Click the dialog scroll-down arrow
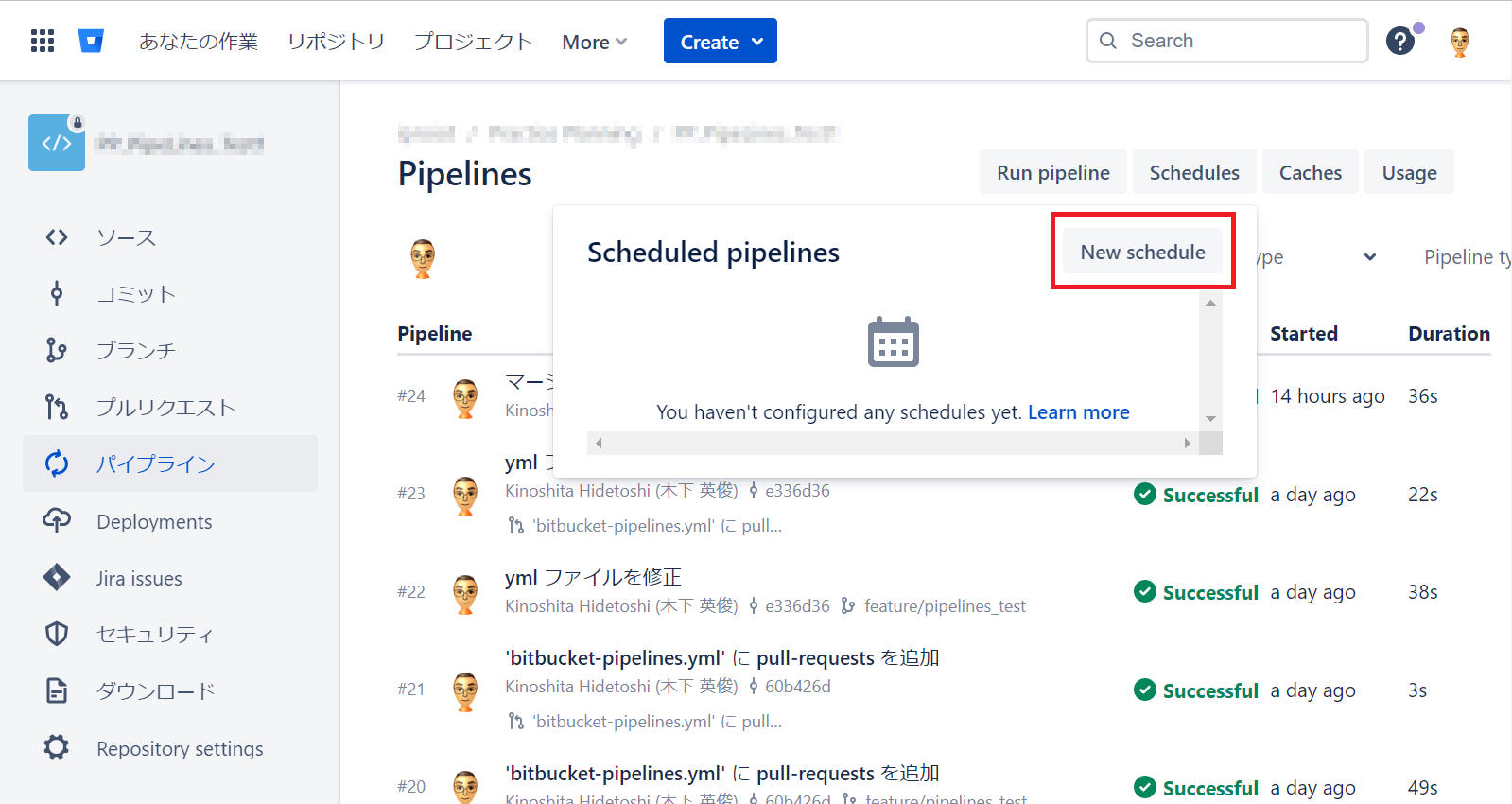This screenshot has width=1512, height=804. click(1210, 419)
